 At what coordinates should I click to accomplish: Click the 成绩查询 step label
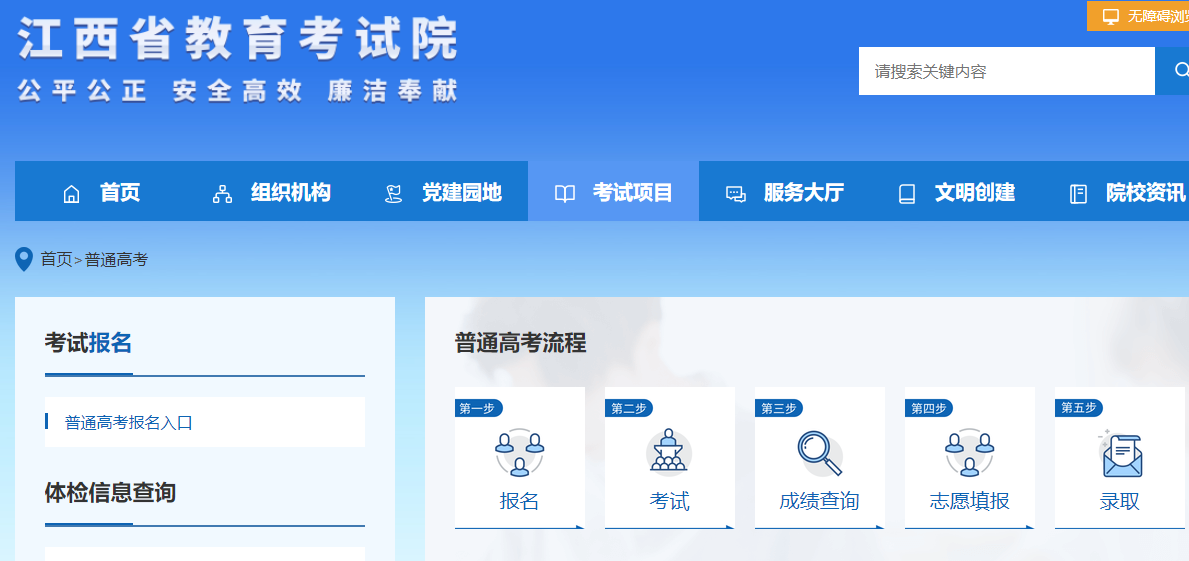point(819,501)
